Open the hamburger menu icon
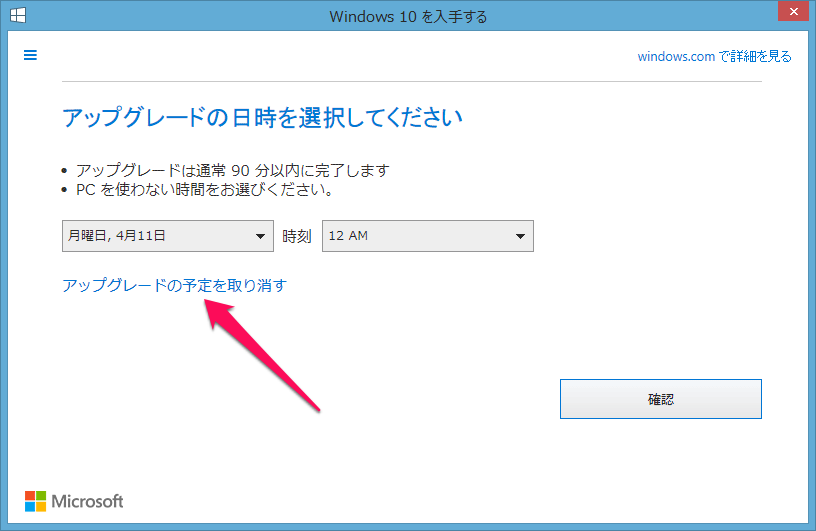Screen dimensions: 816x531 30,55
